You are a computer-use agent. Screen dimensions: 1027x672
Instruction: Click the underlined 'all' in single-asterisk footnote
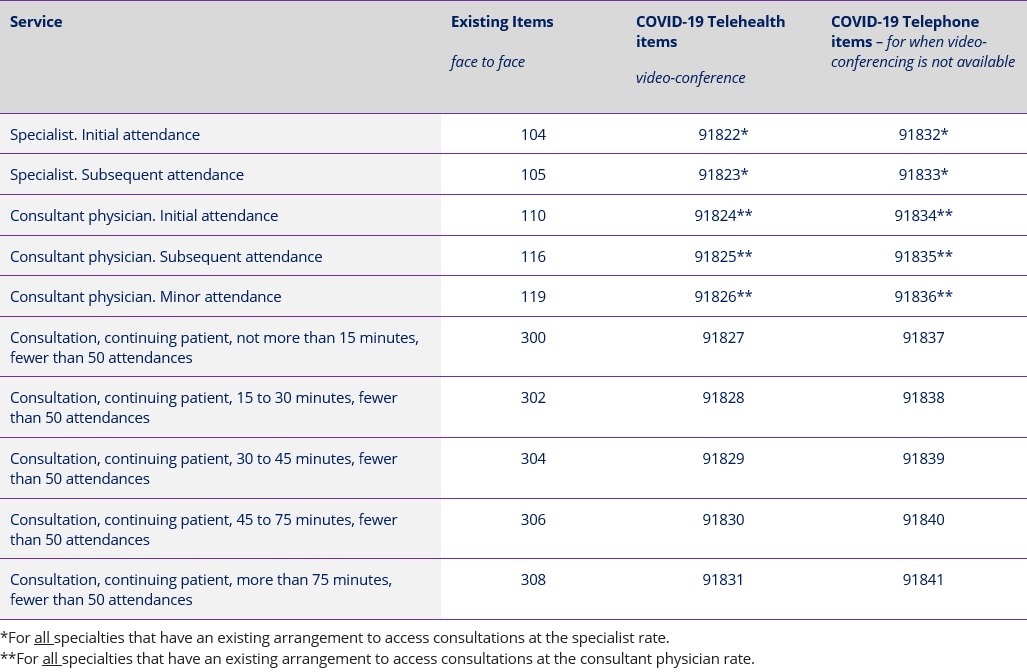pos(43,637)
